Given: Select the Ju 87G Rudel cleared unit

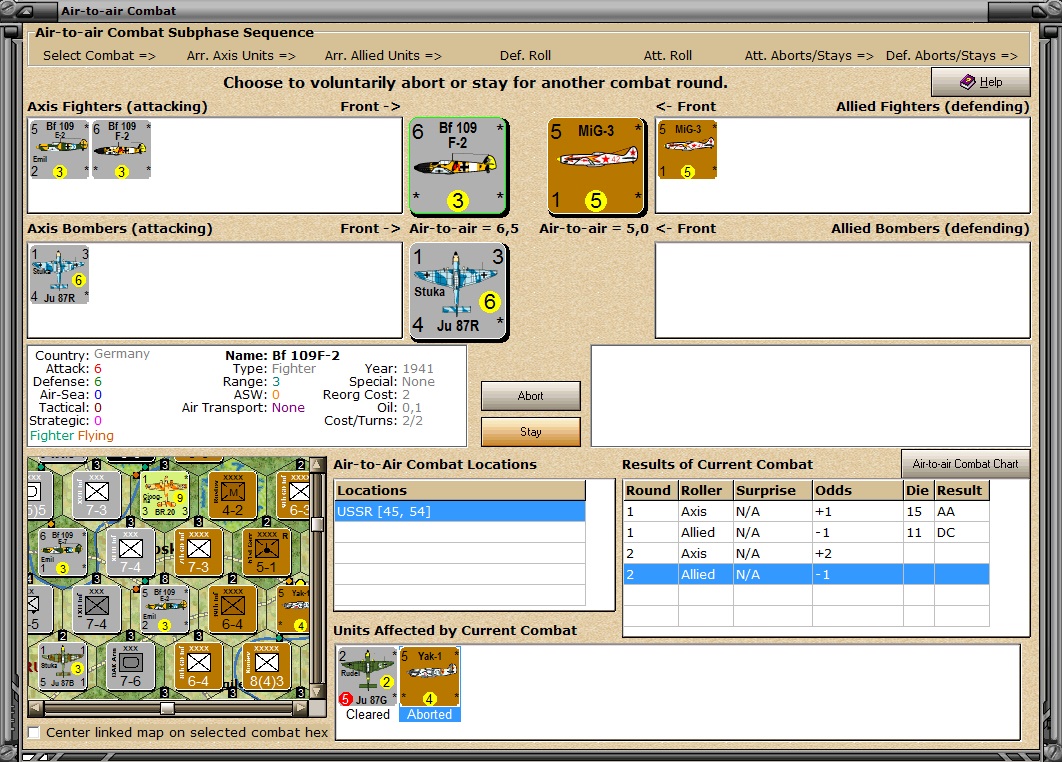Looking at the screenshot, I should [367, 677].
